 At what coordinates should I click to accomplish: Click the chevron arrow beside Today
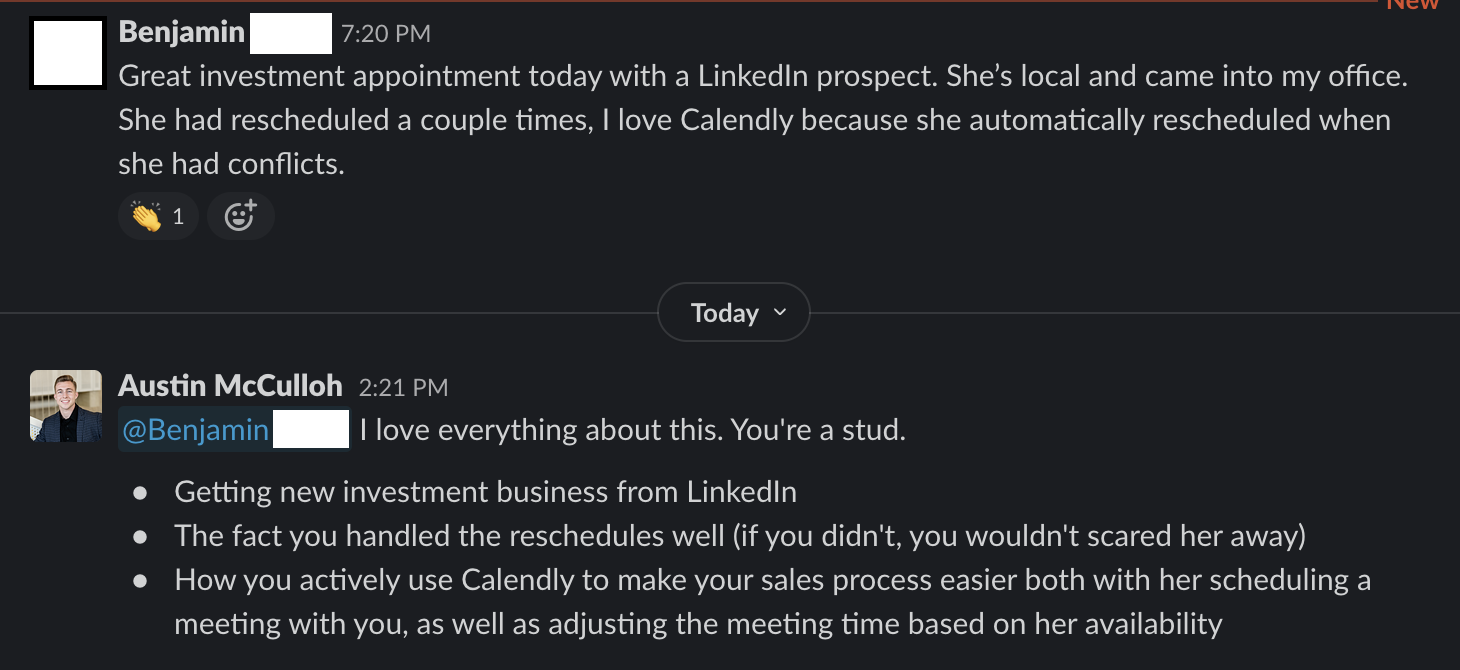tap(780, 313)
